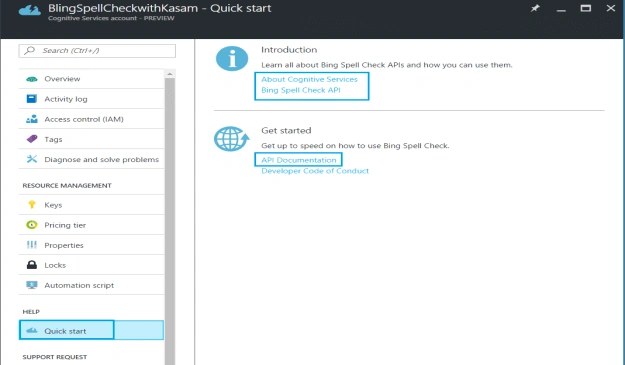Select Pricing tier in sidebar
Viewport: 625px width, 365px height.
click(x=91, y=225)
